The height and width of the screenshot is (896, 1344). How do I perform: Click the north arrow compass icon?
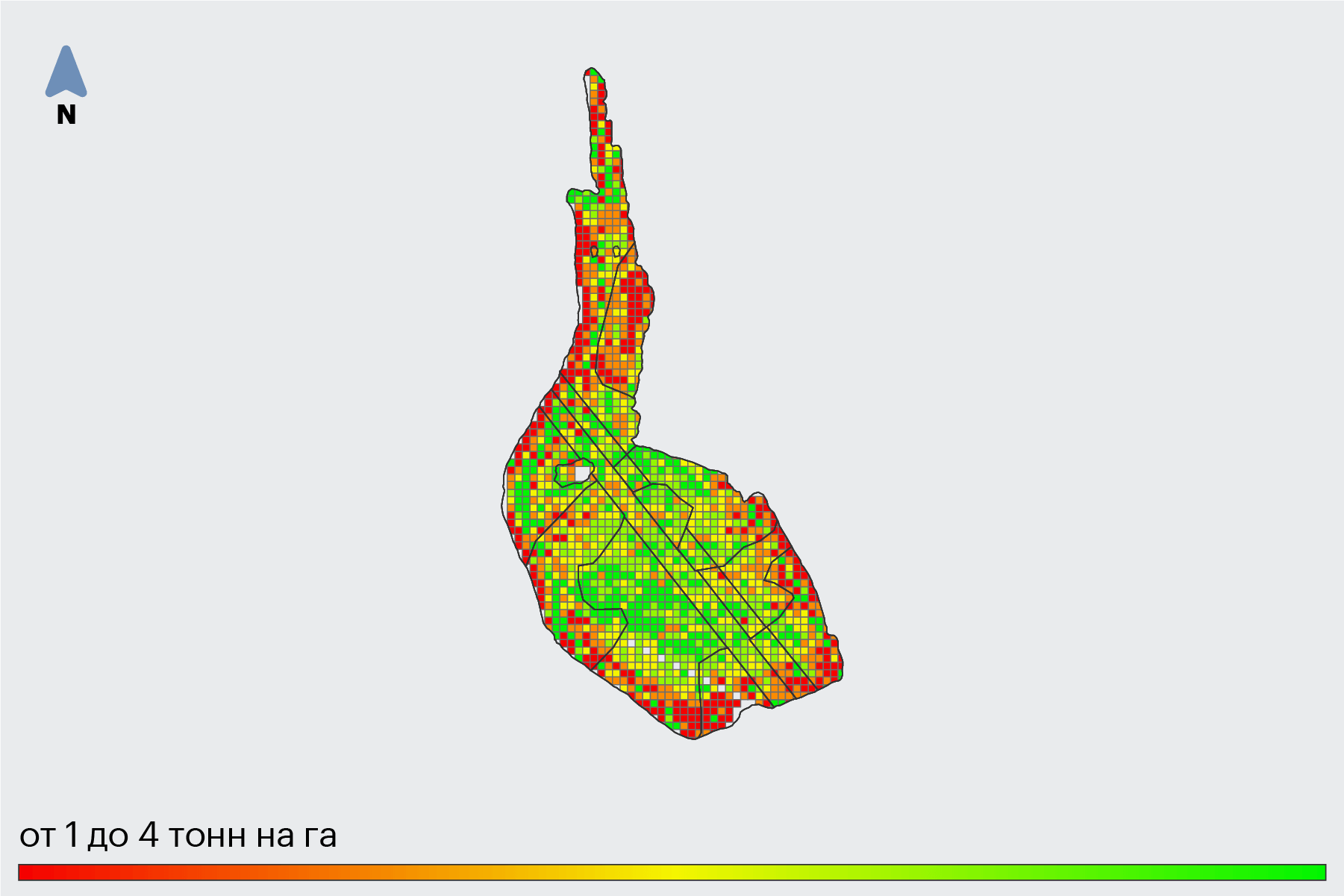[x=66, y=72]
